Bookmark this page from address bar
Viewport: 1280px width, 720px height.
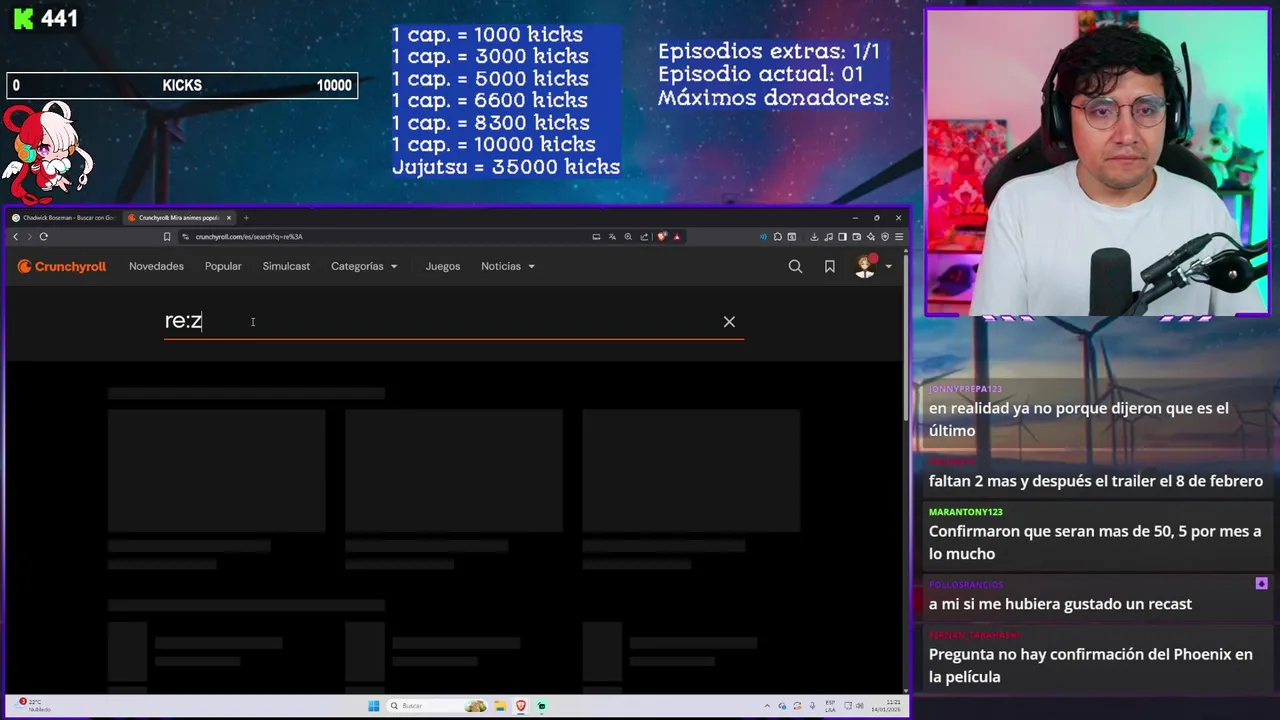[x=167, y=237]
